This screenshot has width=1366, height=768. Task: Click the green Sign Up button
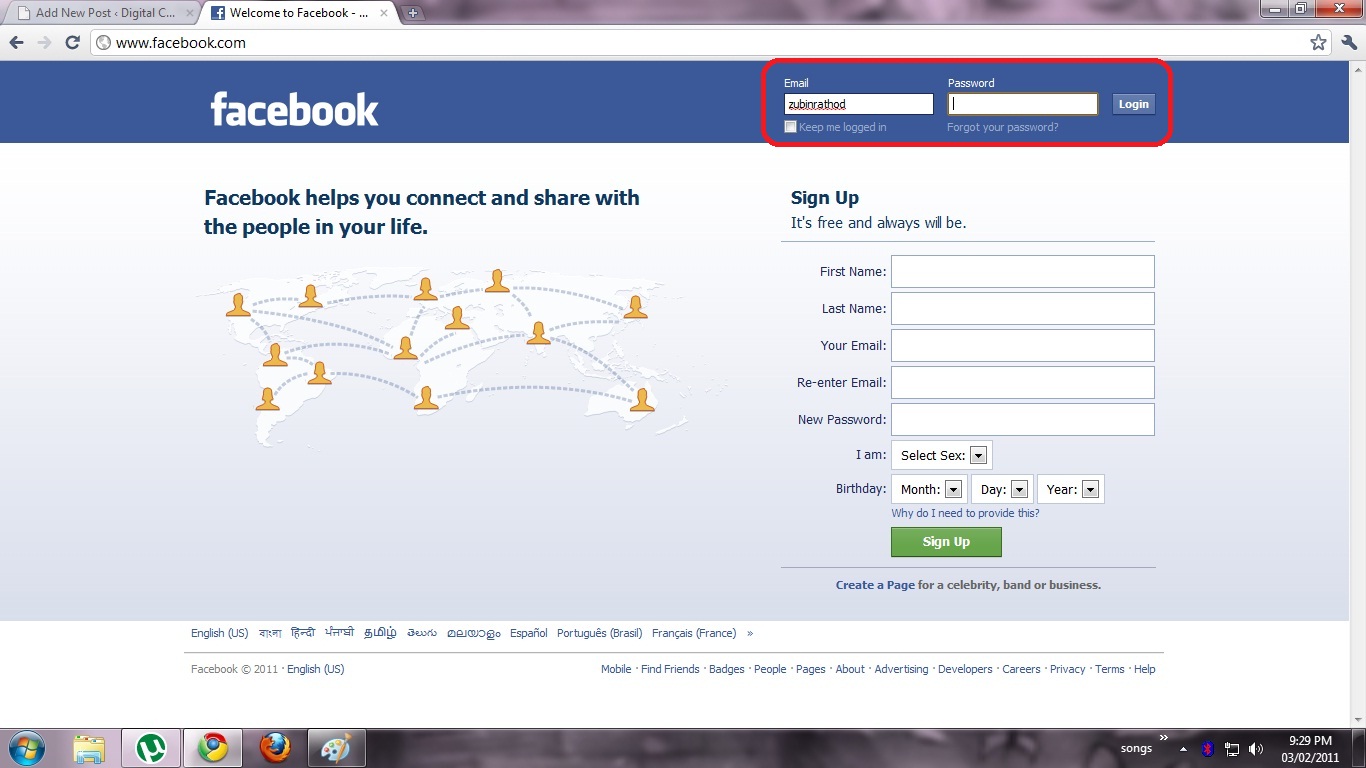tap(946, 542)
